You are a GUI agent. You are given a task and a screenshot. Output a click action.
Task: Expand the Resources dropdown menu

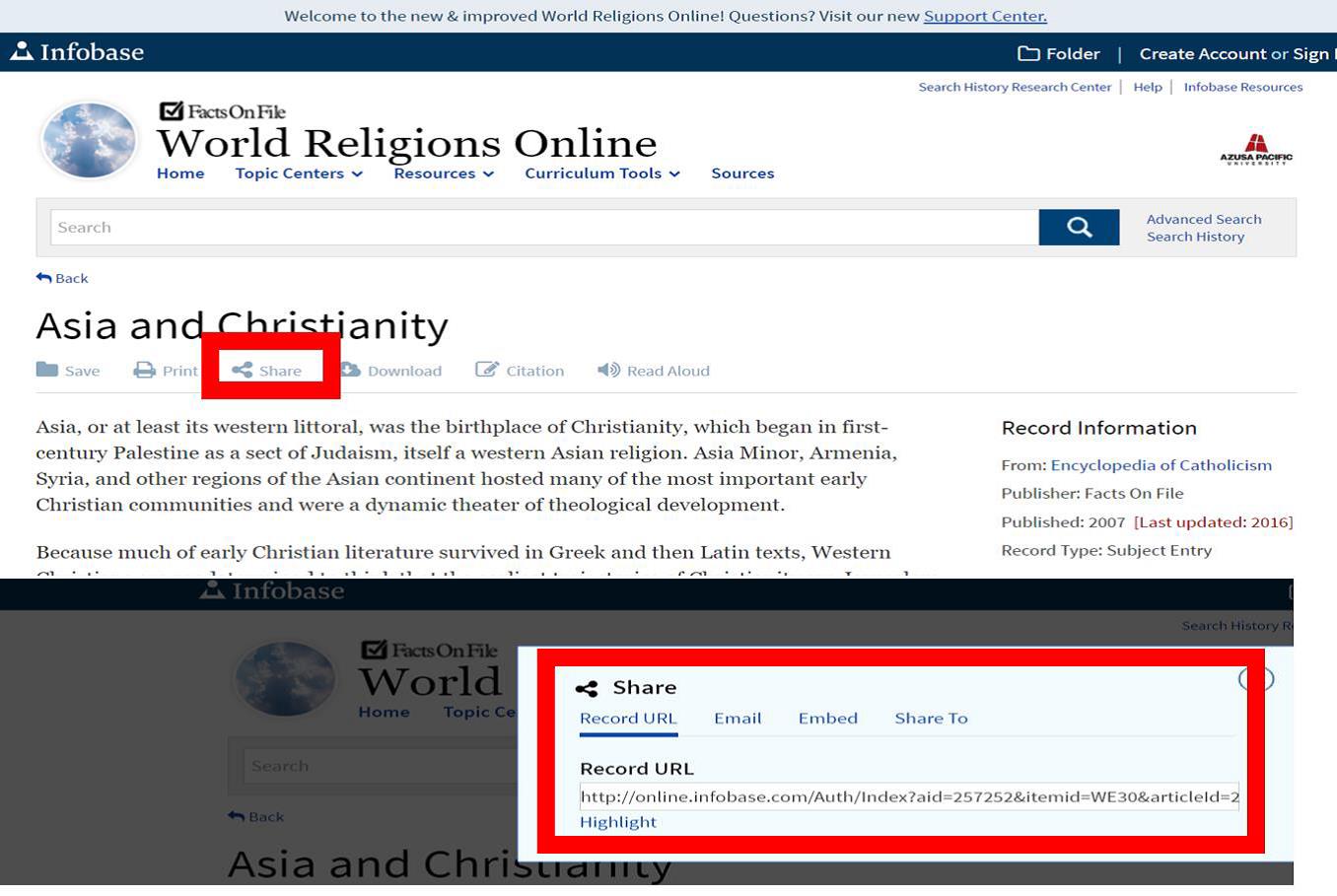[444, 173]
